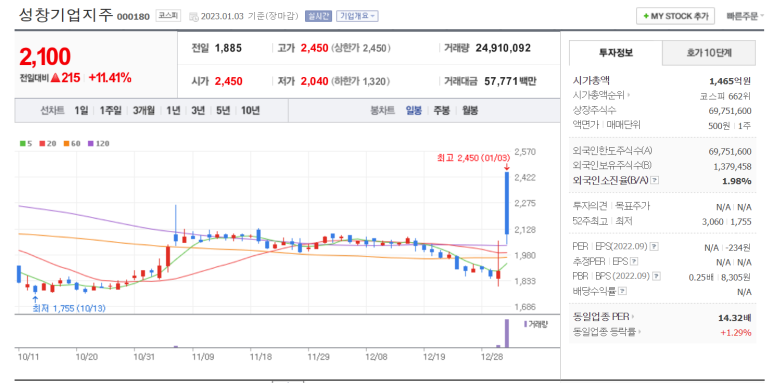Click the +11.41% change value
Viewport: 773px width, 383px height.
110,78
